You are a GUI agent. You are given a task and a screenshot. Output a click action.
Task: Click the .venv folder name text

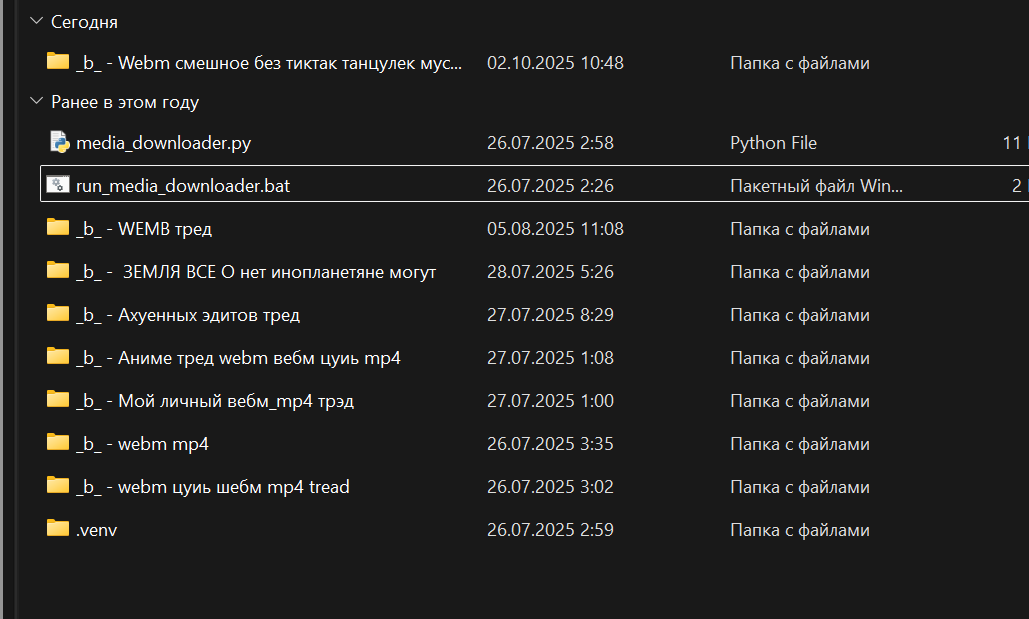point(96,530)
